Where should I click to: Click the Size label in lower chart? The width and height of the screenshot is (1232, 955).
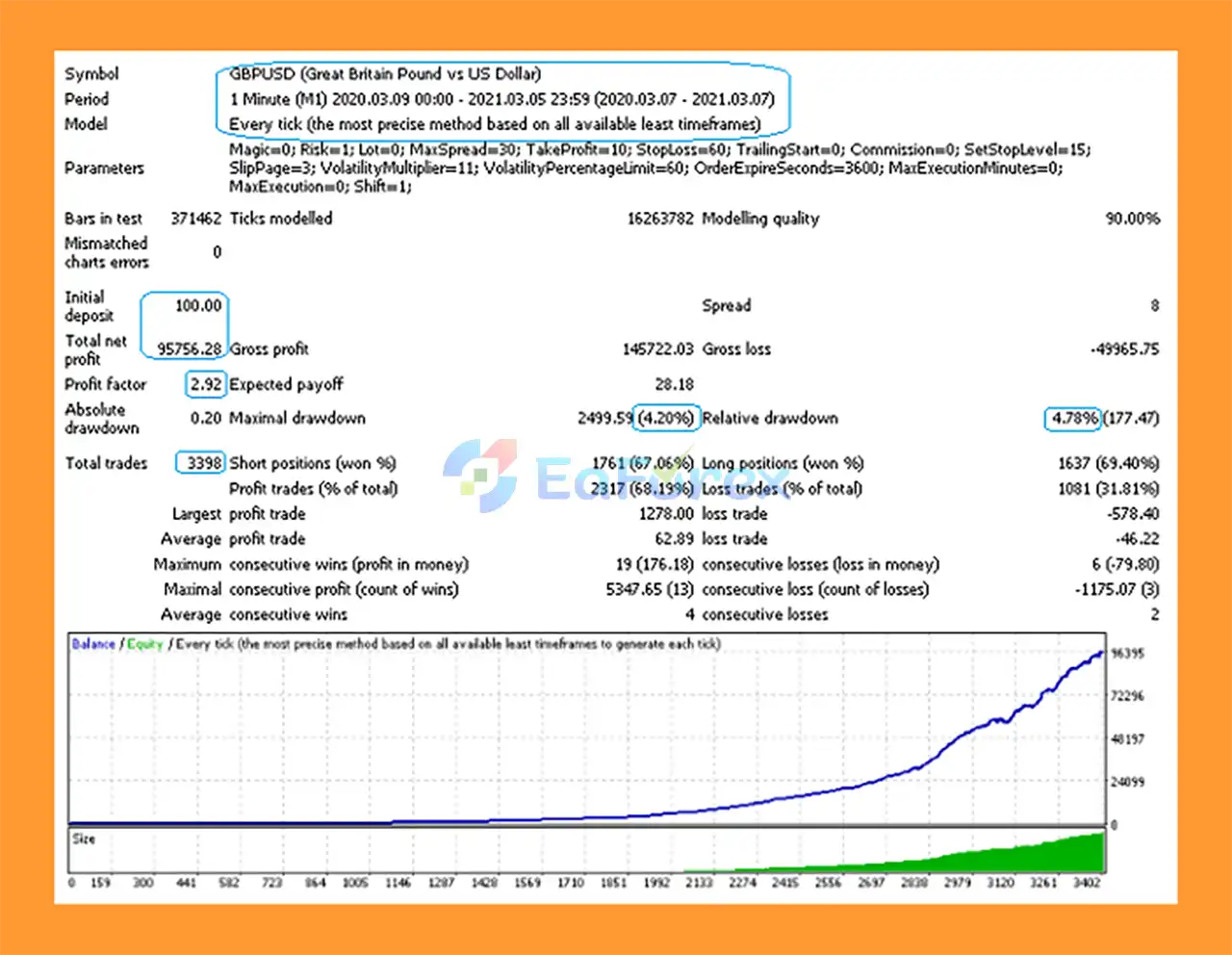(84, 839)
